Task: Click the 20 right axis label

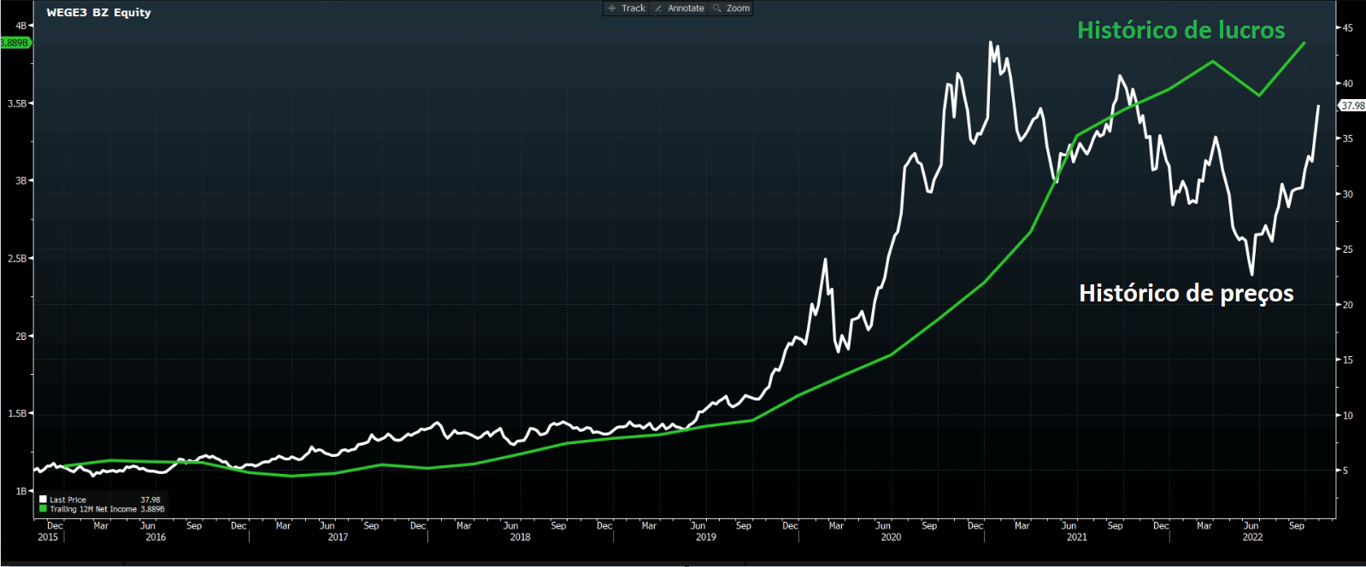Action: [1350, 305]
